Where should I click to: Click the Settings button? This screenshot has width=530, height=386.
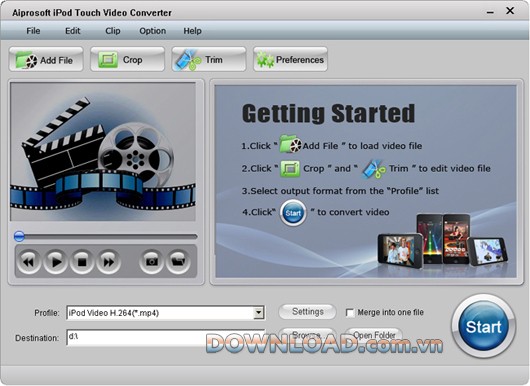pyautogui.click(x=307, y=312)
